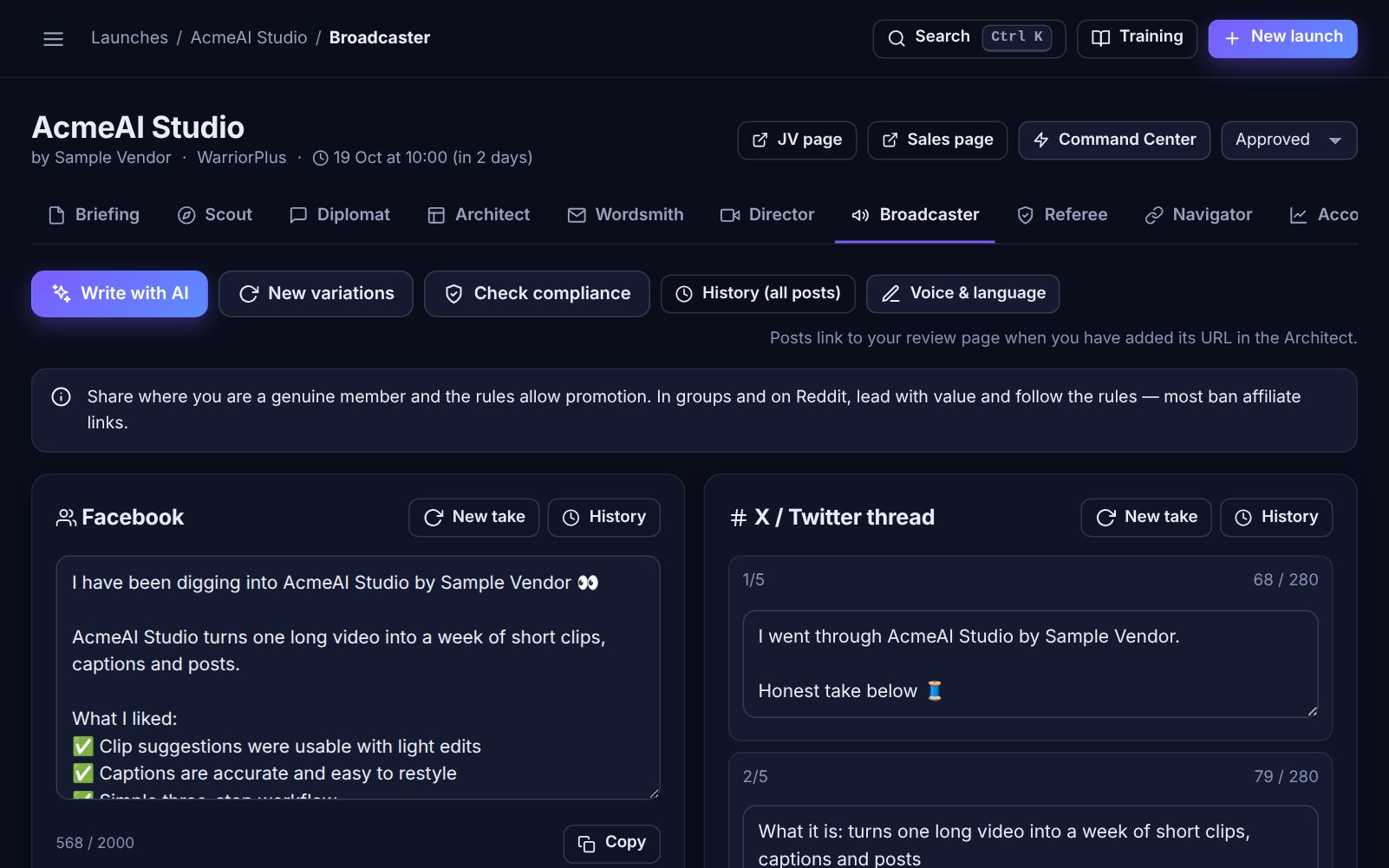
Task: Switch to the Architect tab
Action: pos(479,215)
